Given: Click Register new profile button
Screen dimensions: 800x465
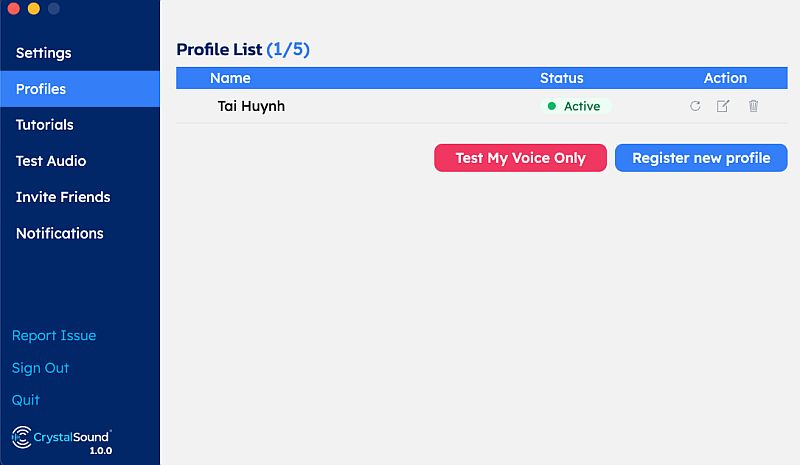Looking at the screenshot, I should click(x=701, y=158).
